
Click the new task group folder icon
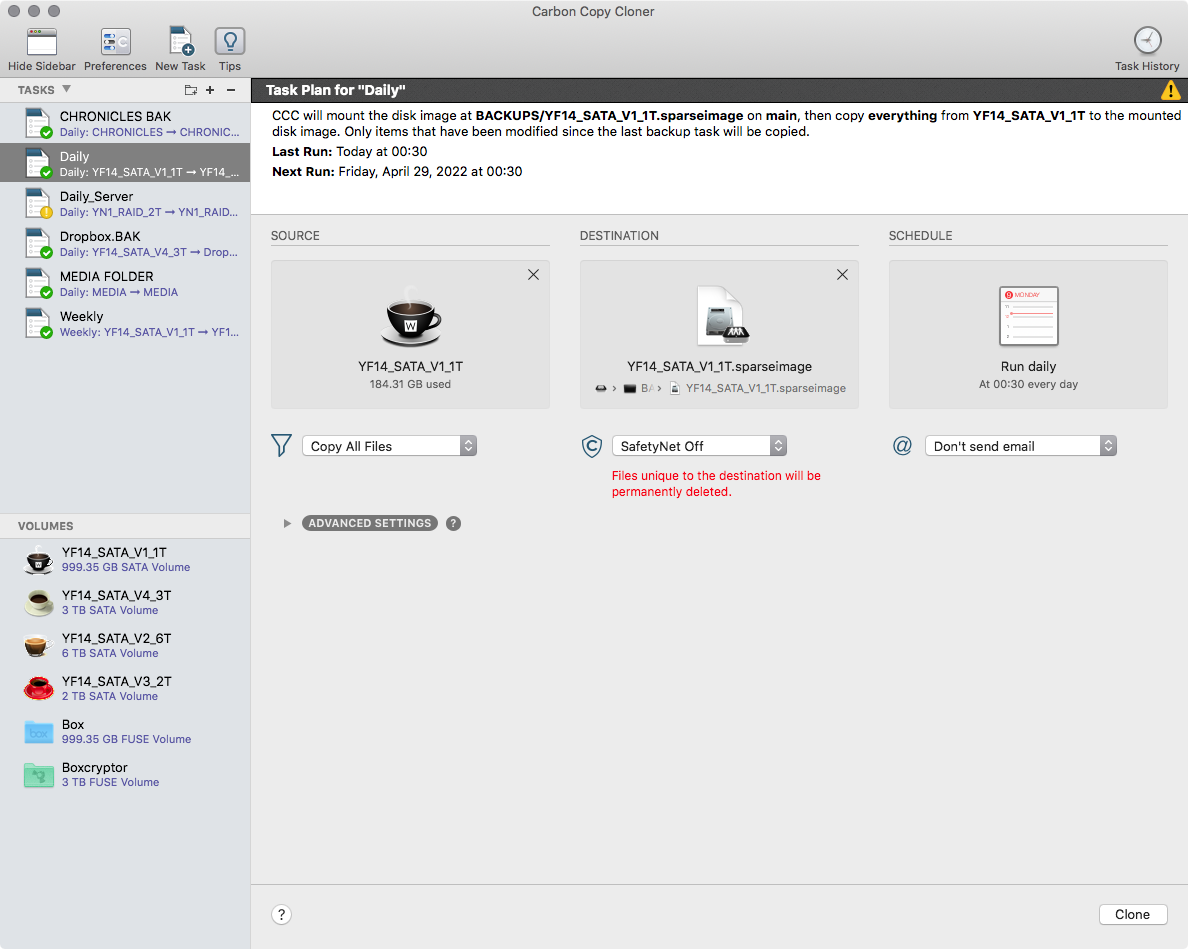coord(191,90)
